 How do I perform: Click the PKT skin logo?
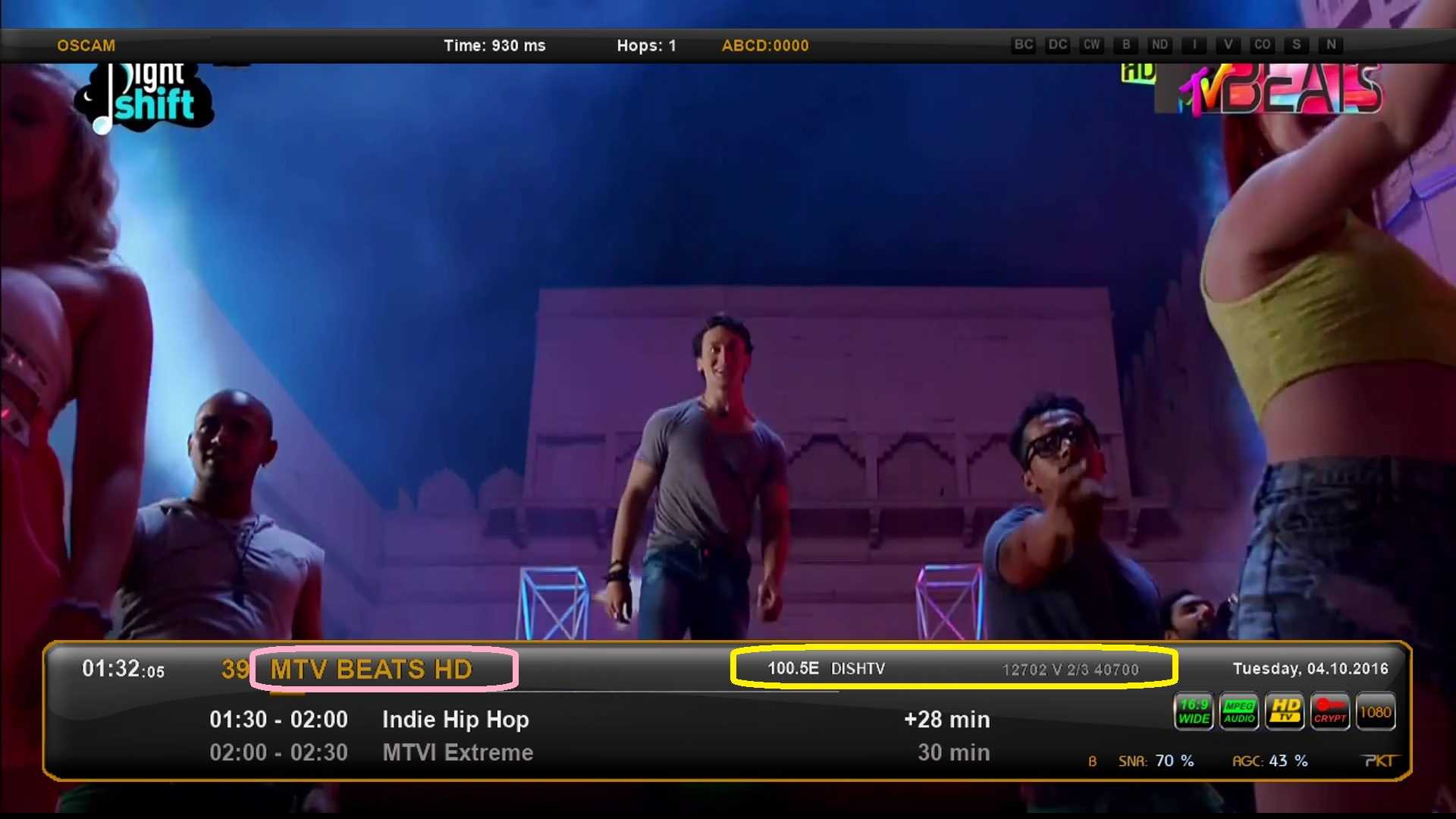coord(1380,761)
